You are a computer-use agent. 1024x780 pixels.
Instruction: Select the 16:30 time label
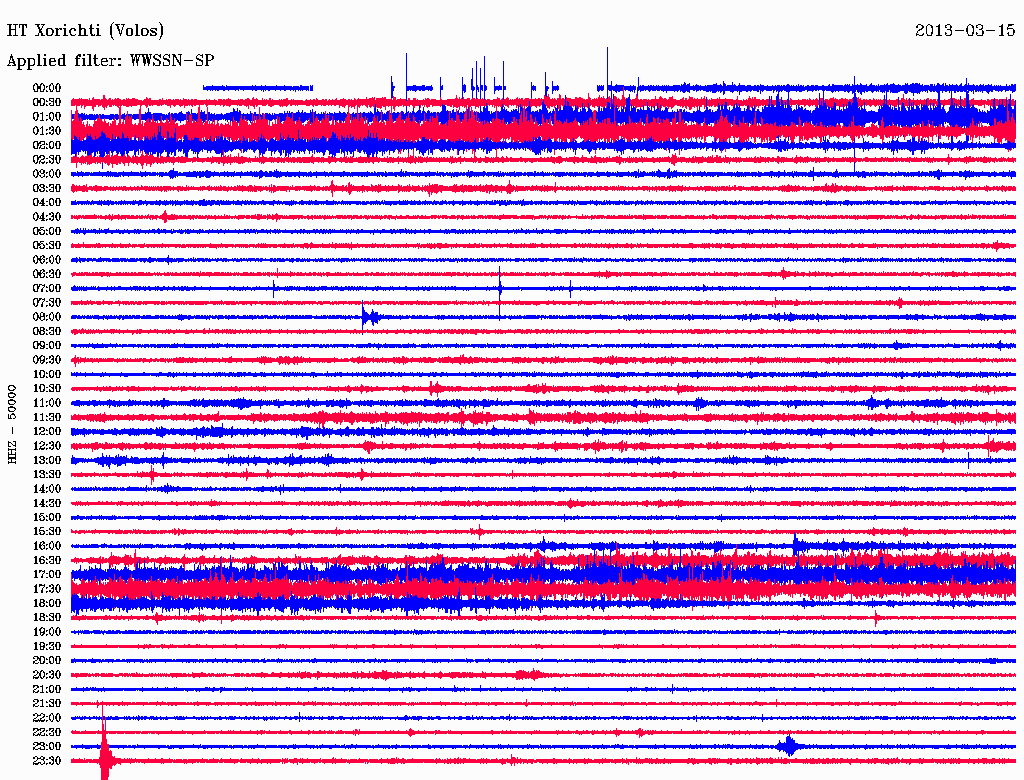point(47,561)
